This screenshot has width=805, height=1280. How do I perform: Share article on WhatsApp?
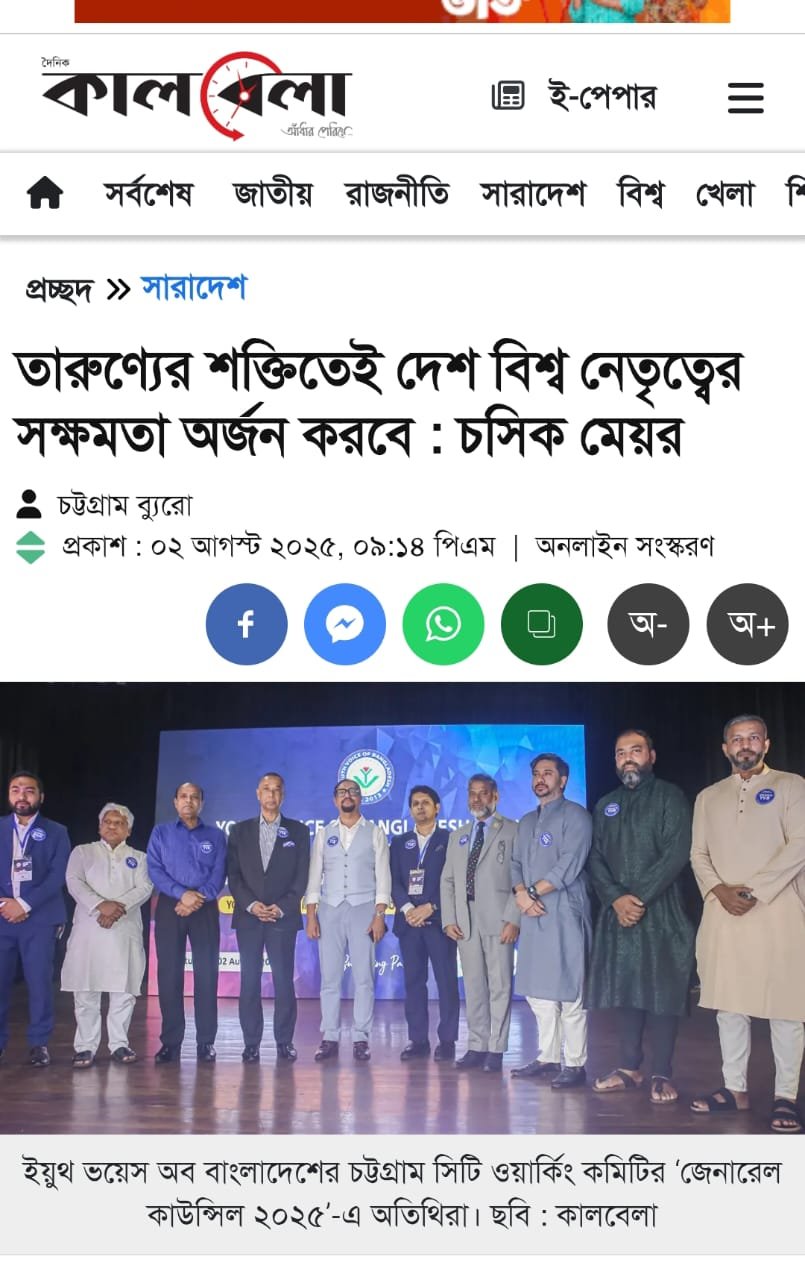click(443, 624)
